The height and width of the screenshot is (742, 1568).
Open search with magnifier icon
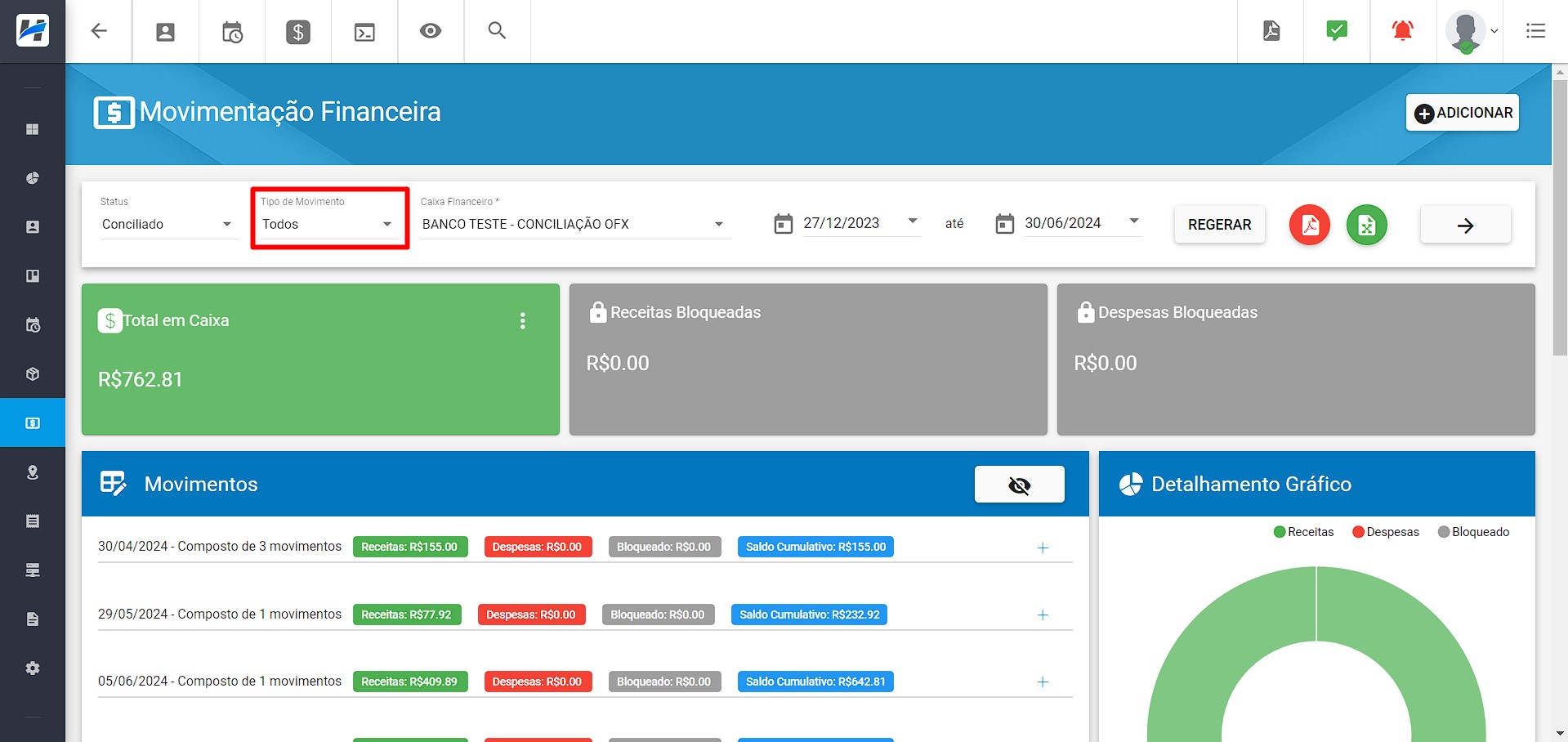click(x=497, y=31)
